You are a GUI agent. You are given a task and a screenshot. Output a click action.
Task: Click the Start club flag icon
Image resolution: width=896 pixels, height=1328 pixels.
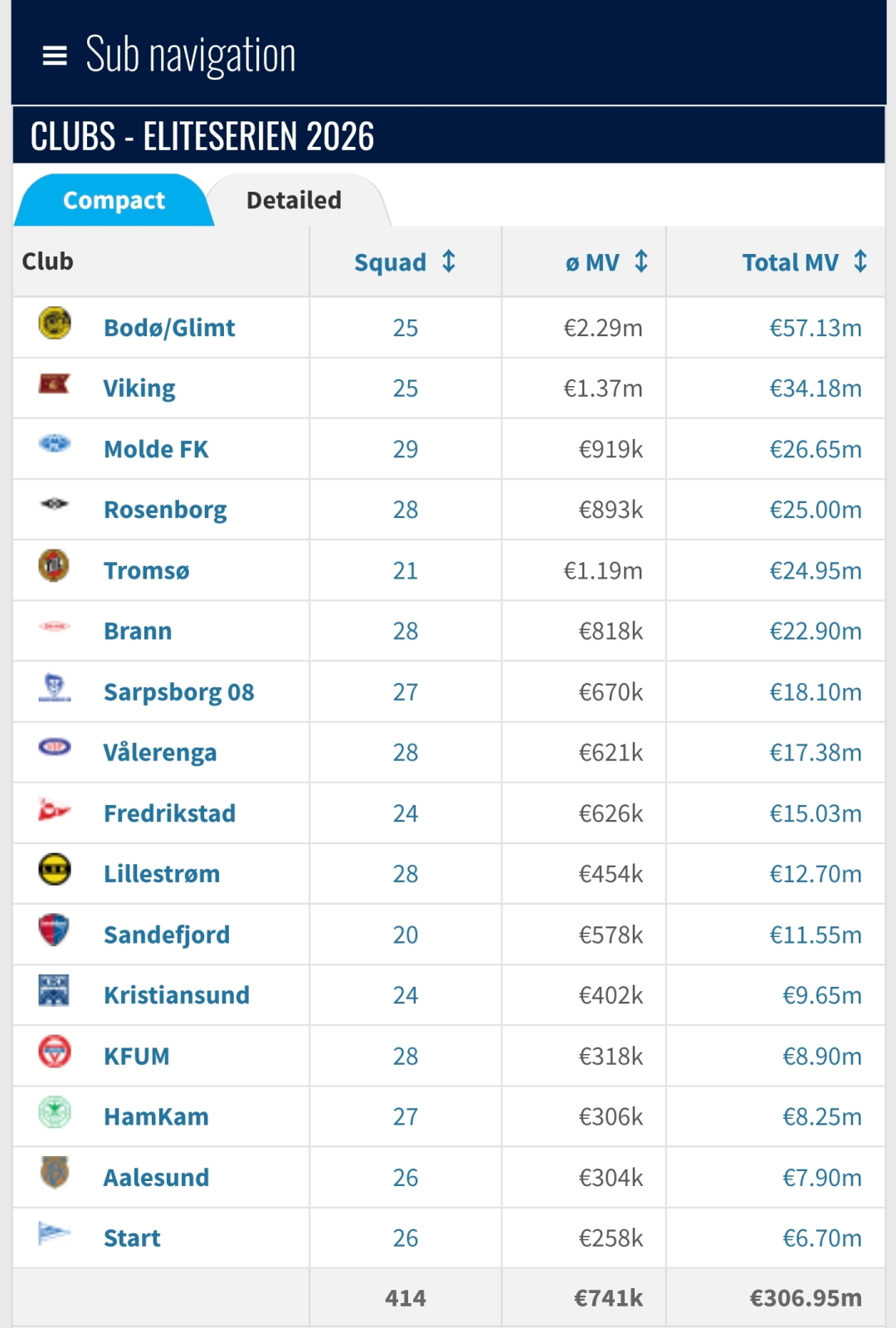click(55, 1234)
